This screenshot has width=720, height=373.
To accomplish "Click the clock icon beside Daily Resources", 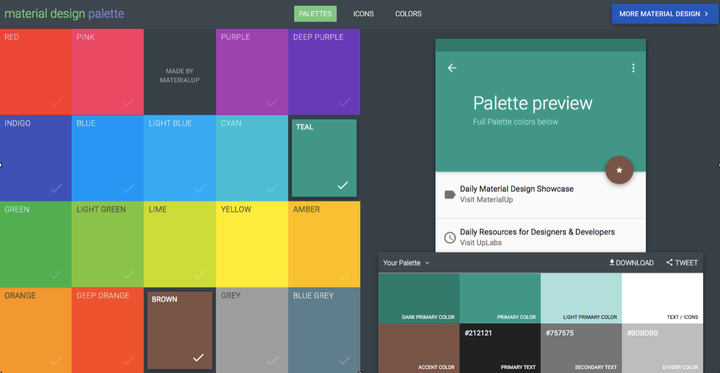I will (450, 237).
